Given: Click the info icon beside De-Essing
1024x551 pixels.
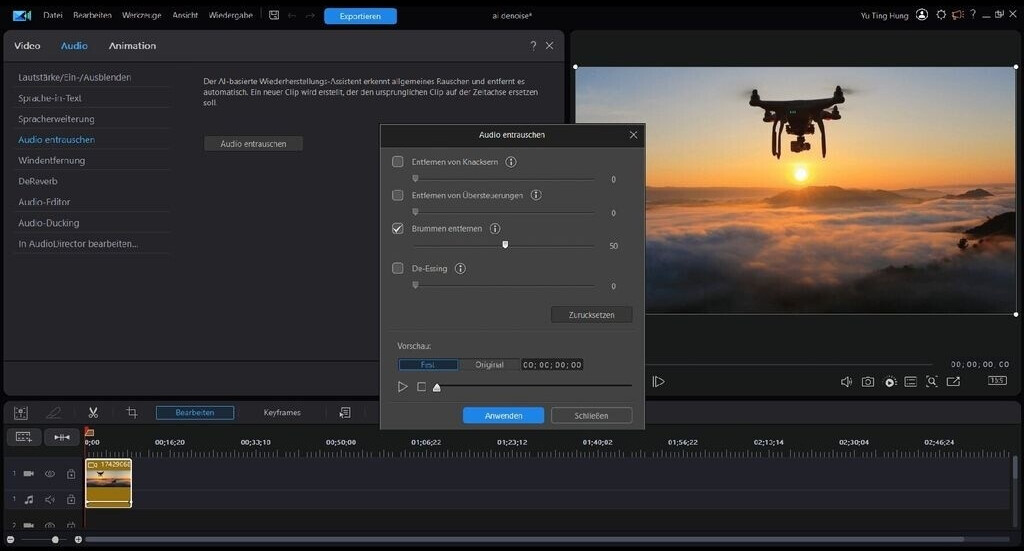Looking at the screenshot, I should pyautogui.click(x=460, y=268).
